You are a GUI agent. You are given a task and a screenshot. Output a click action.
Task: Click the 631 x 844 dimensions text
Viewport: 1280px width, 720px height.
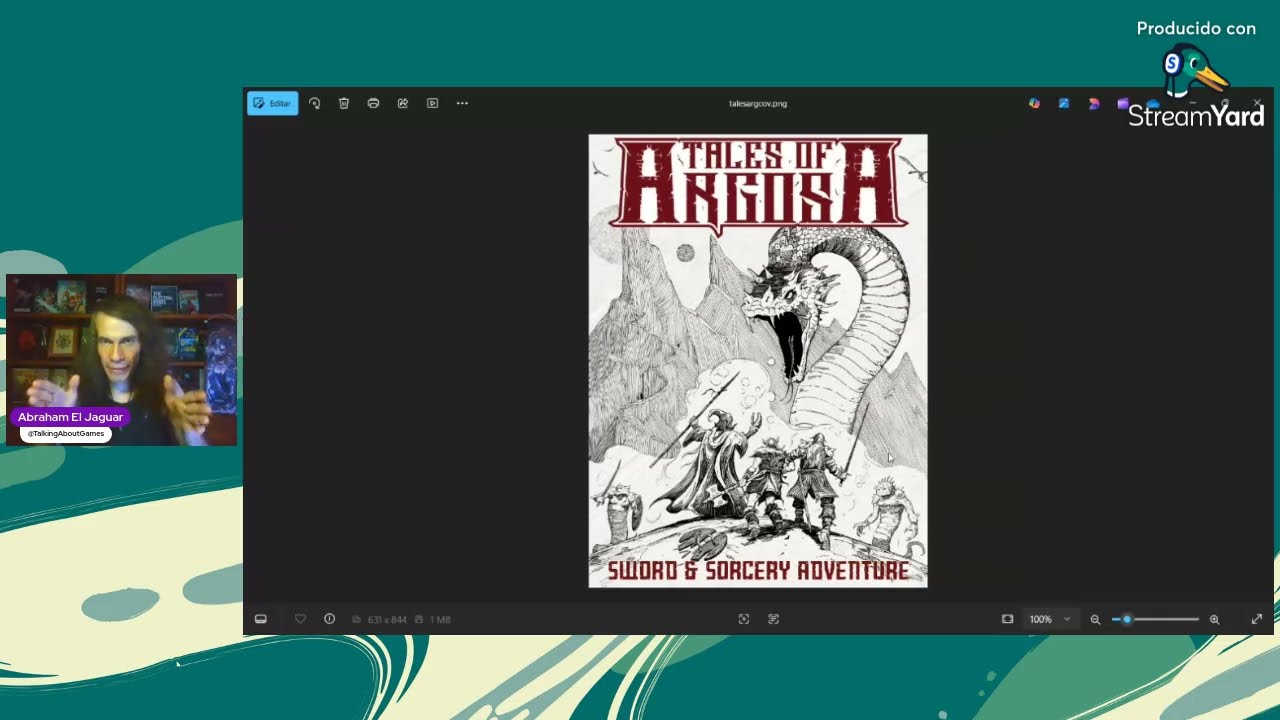[387, 620]
